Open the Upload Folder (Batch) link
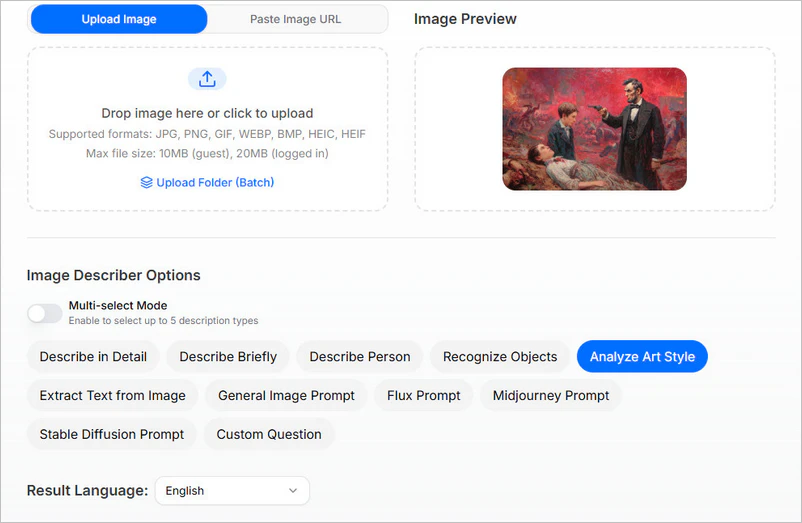802x523 pixels. (x=214, y=183)
